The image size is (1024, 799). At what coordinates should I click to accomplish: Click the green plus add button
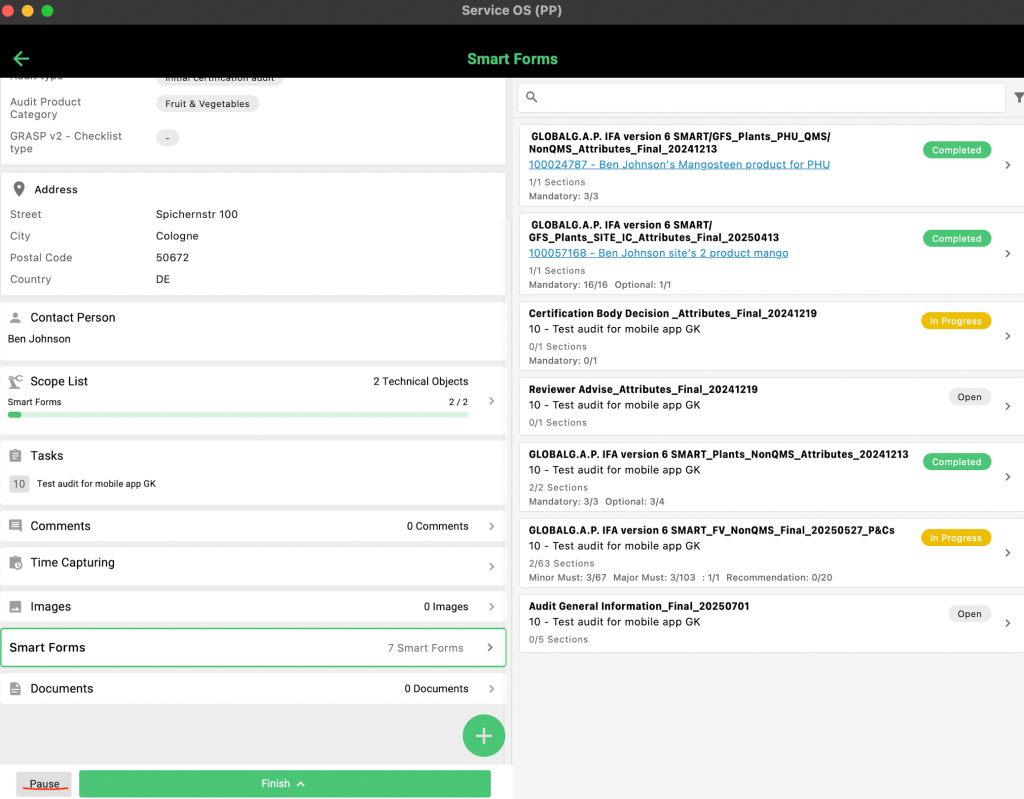coord(484,736)
